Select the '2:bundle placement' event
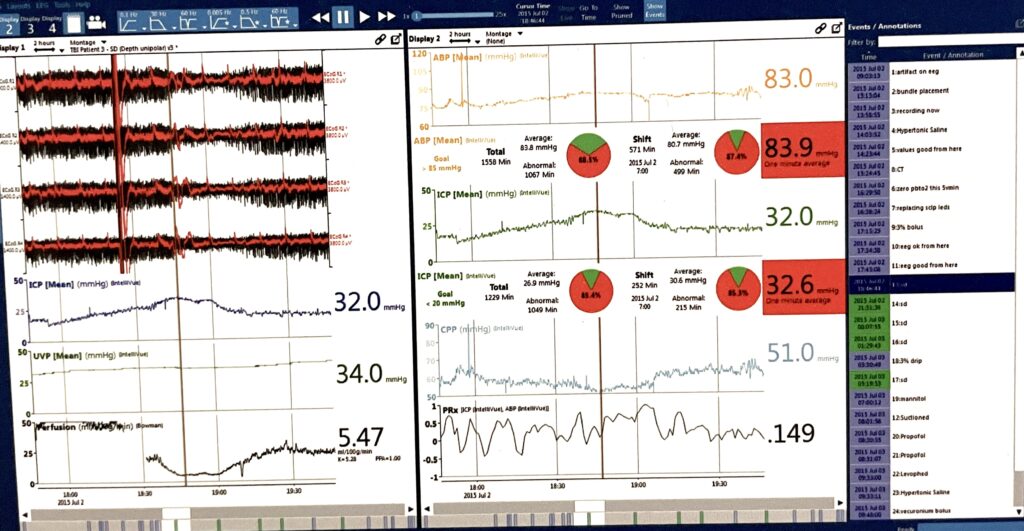The image size is (1024, 531). point(932,91)
